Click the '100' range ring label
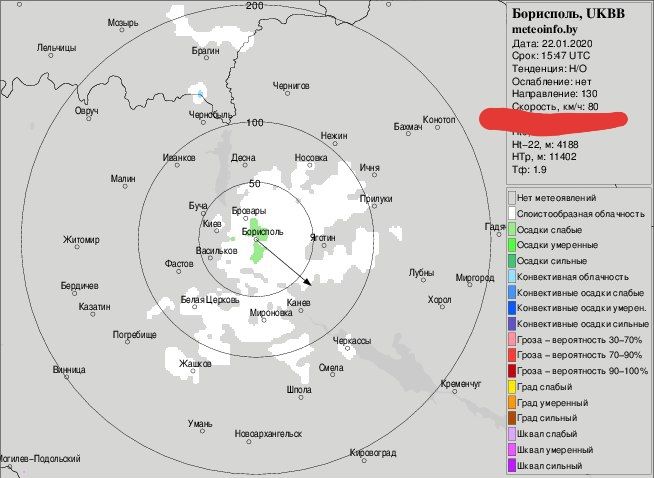The height and width of the screenshot is (478, 654). click(x=255, y=122)
